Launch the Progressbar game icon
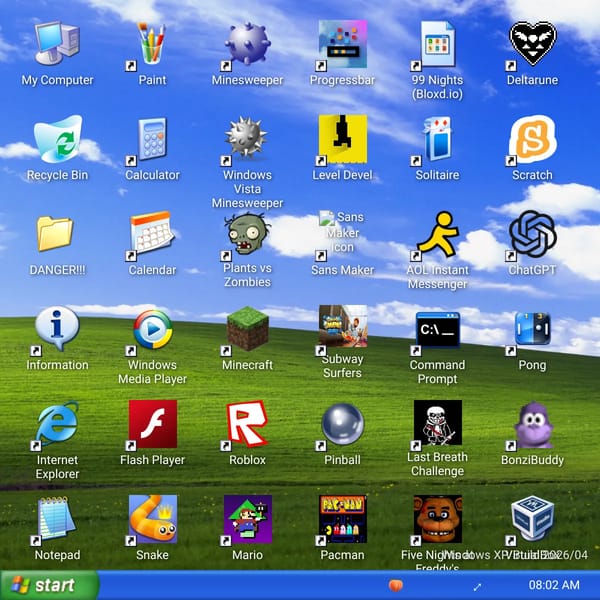 tap(342, 44)
